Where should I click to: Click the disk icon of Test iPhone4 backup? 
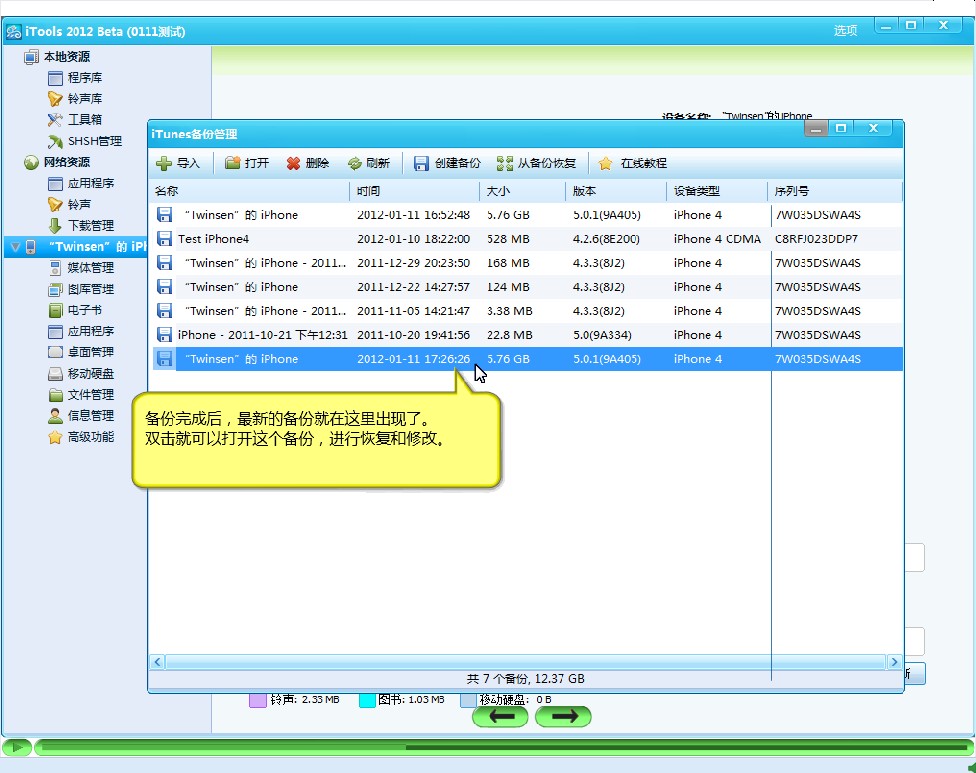pos(164,239)
